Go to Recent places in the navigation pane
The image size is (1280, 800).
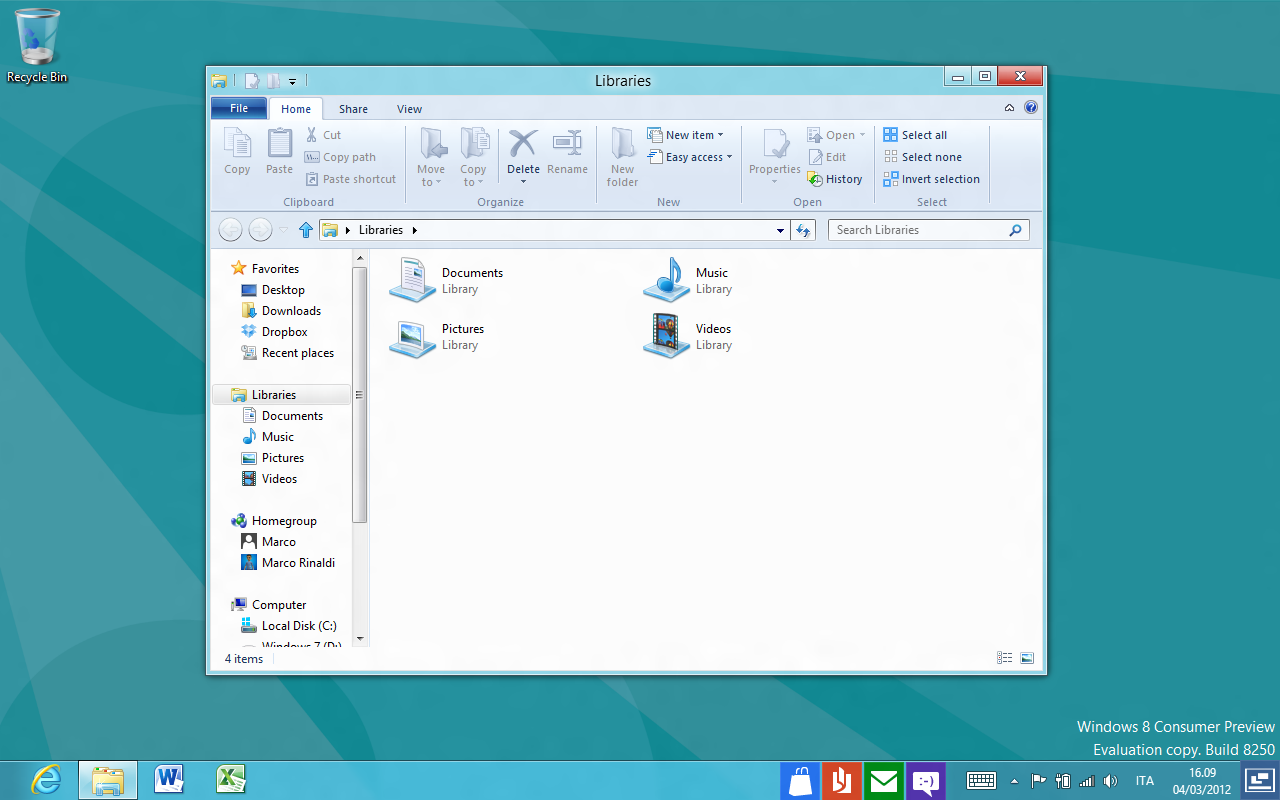pos(288,353)
